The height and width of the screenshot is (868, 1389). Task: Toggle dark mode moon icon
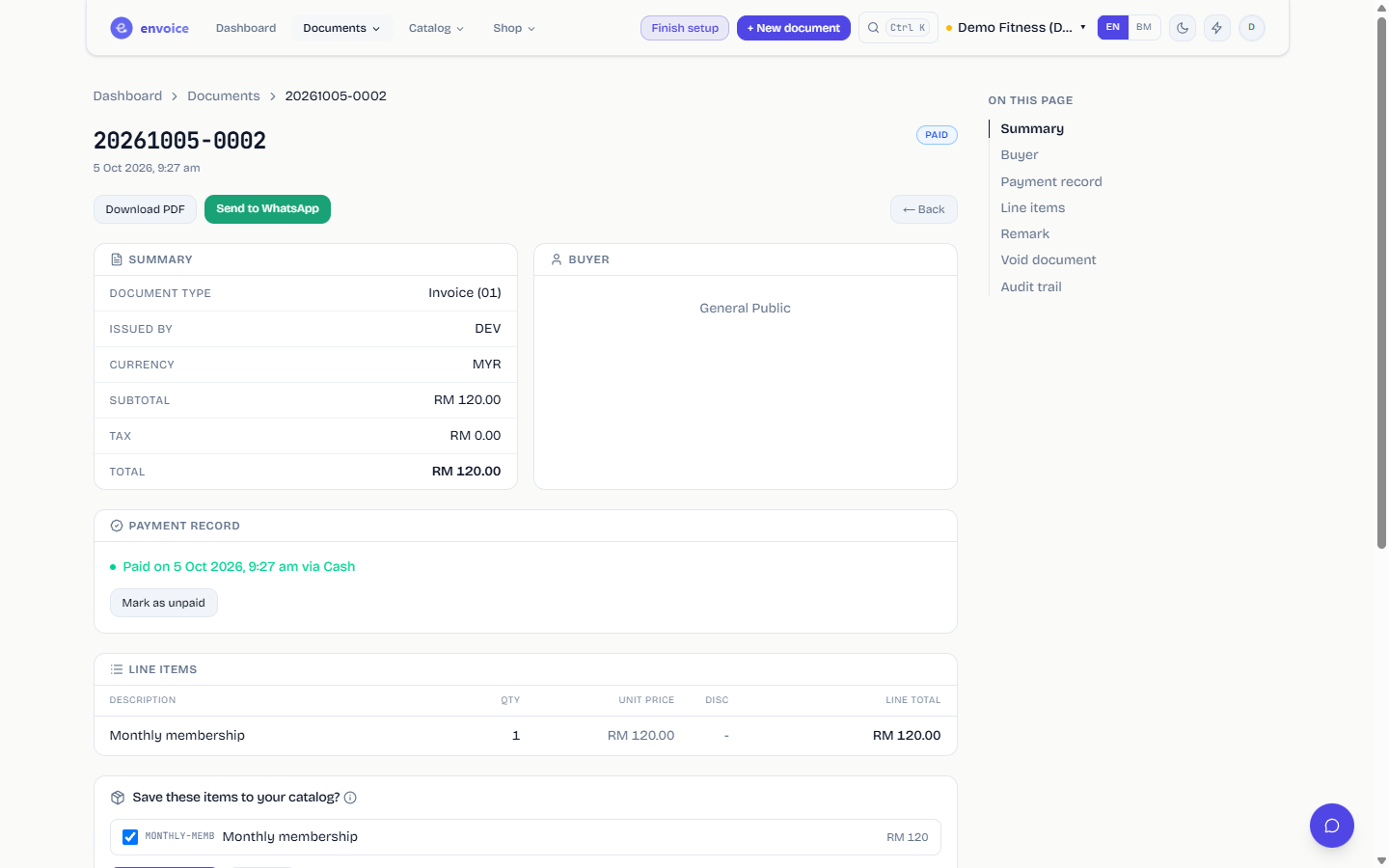(x=1183, y=28)
